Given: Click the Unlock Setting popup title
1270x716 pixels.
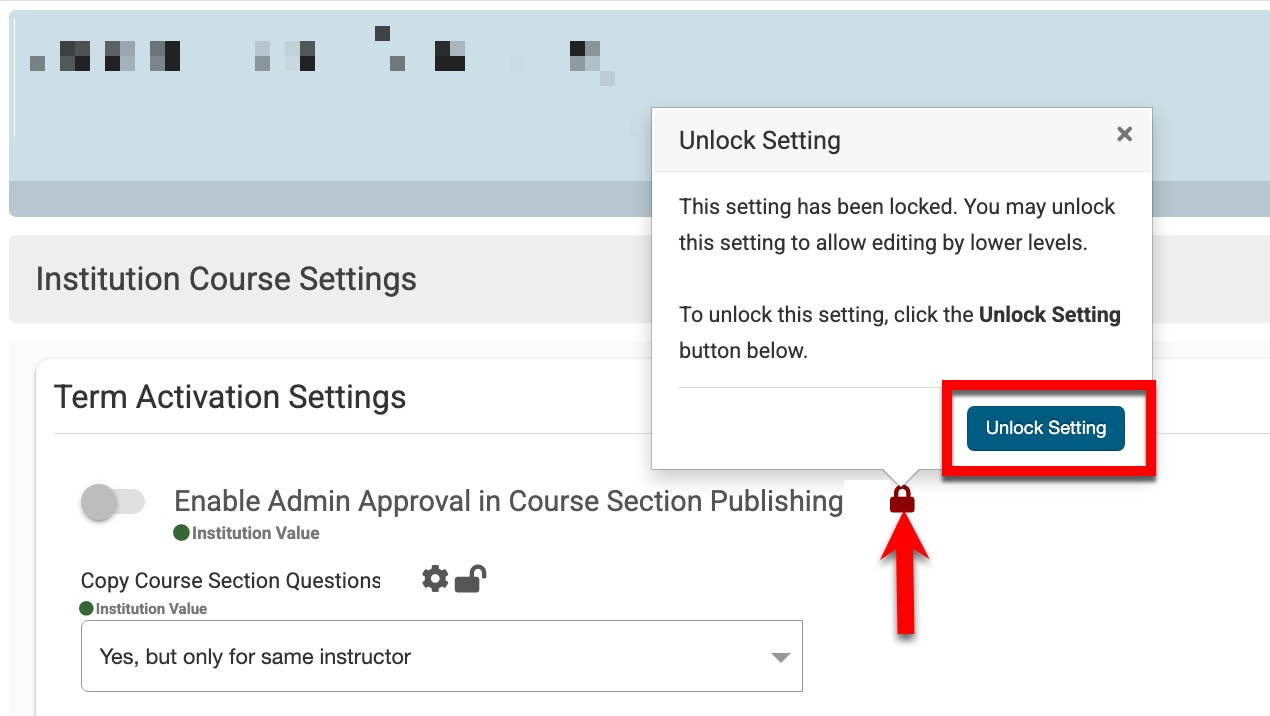Looking at the screenshot, I should pyautogui.click(x=759, y=140).
